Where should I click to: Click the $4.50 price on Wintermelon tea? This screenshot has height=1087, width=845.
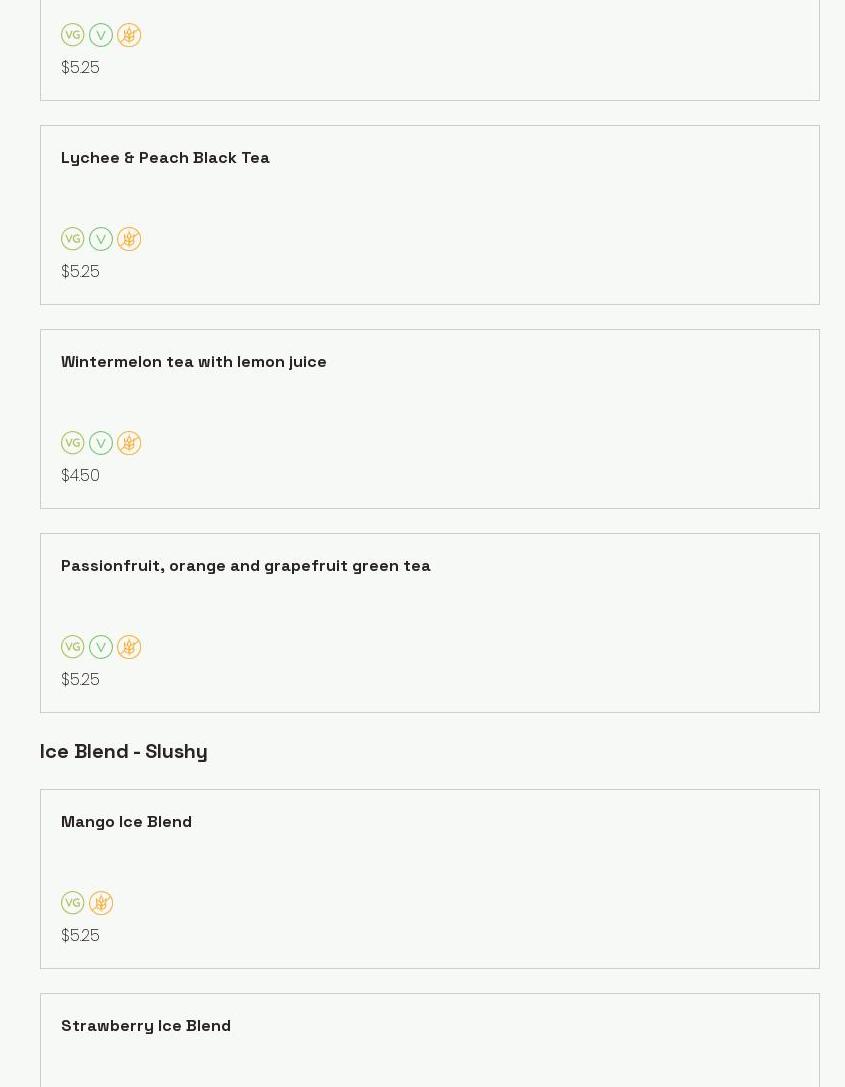point(80,476)
